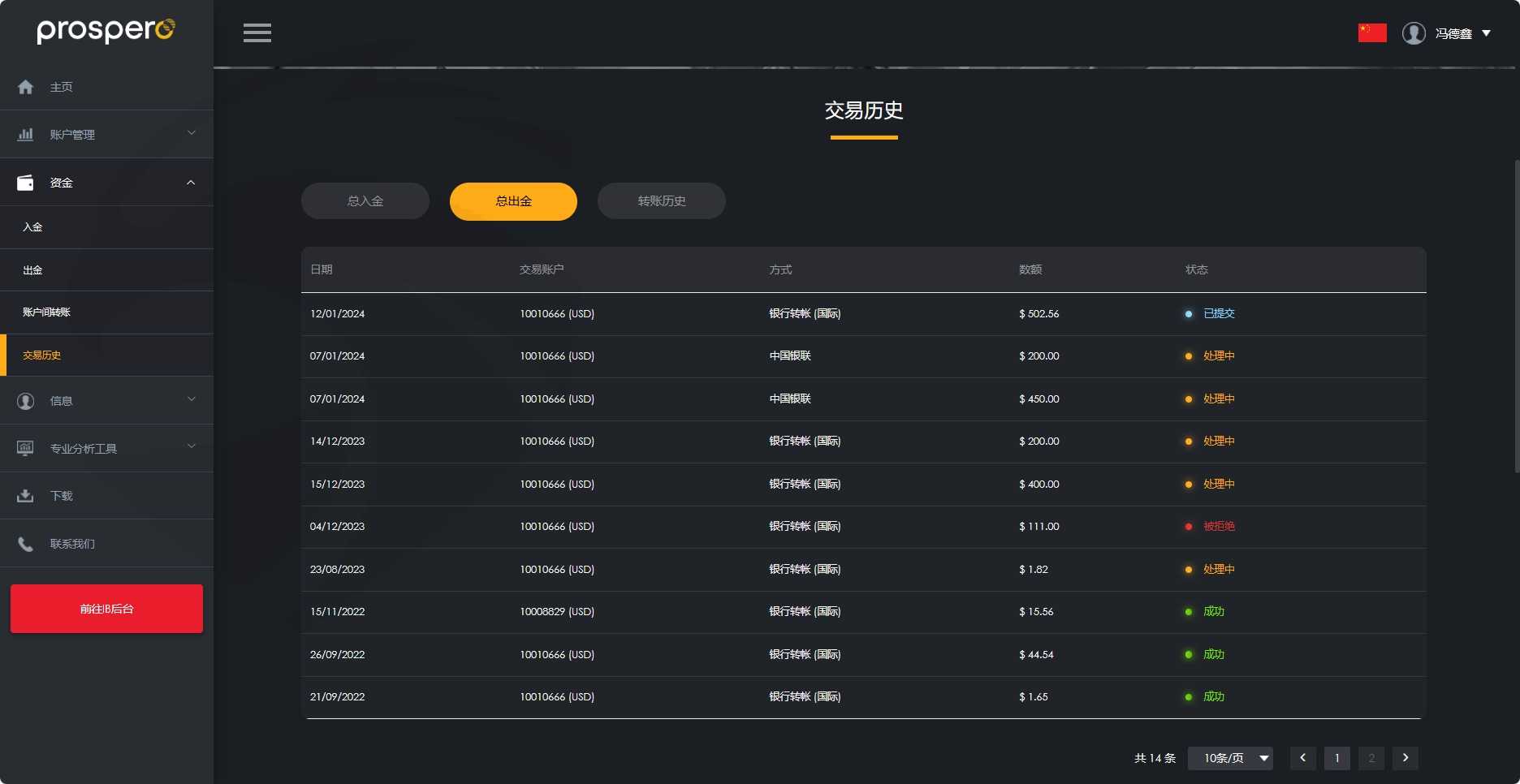Click the phone icon for 联系我们
The width and height of the screenshot is (1520, 784).
coord(26,544)
